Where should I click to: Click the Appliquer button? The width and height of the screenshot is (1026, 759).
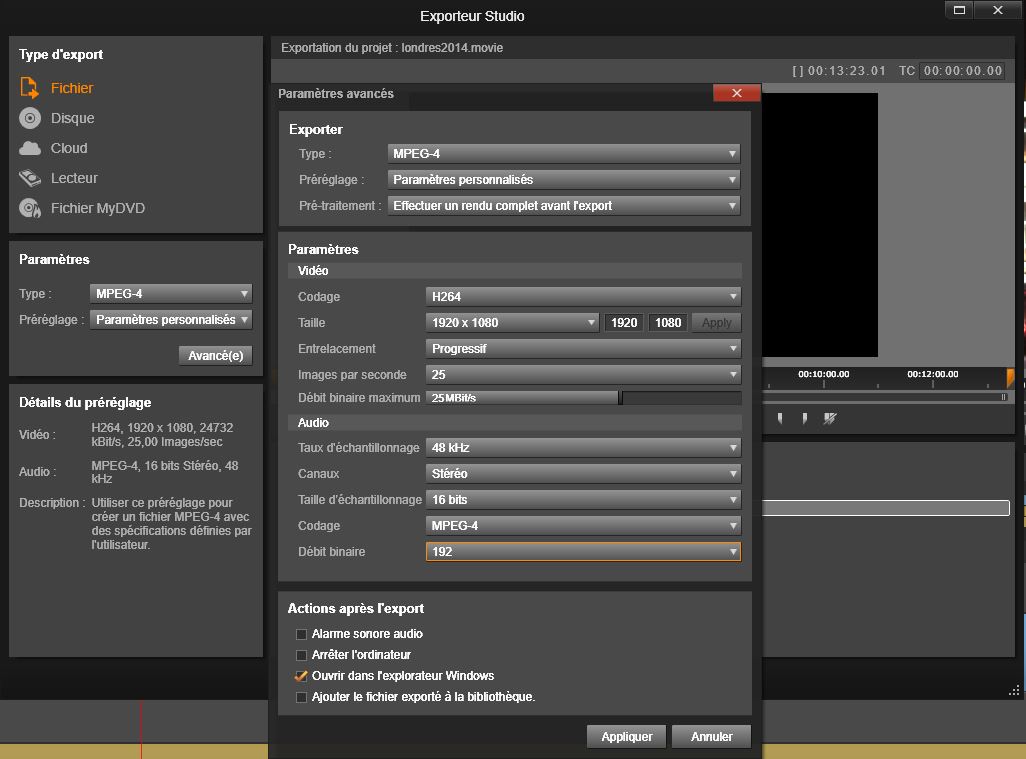click(627, 737)
